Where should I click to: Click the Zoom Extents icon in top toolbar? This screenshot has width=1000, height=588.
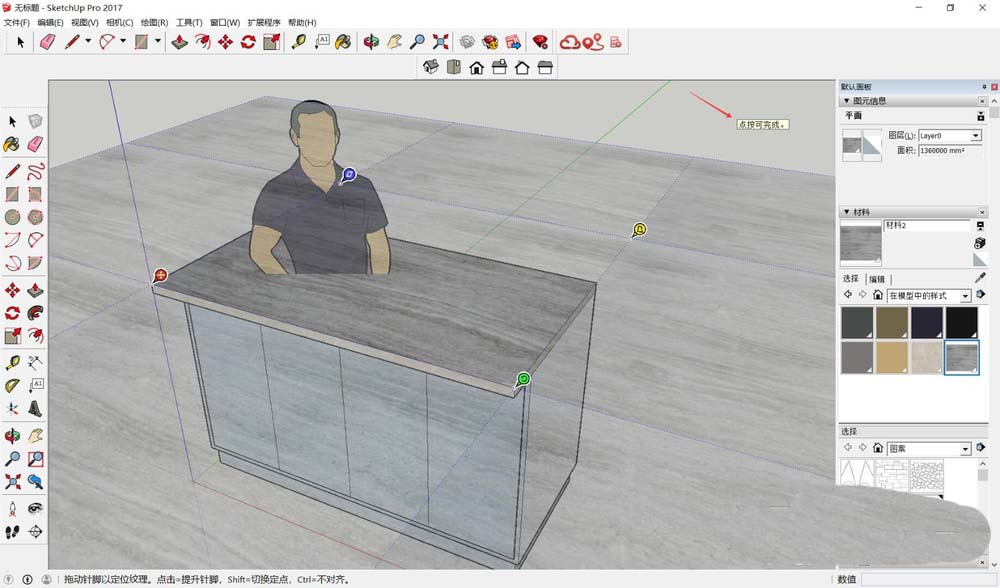(441, 42)
